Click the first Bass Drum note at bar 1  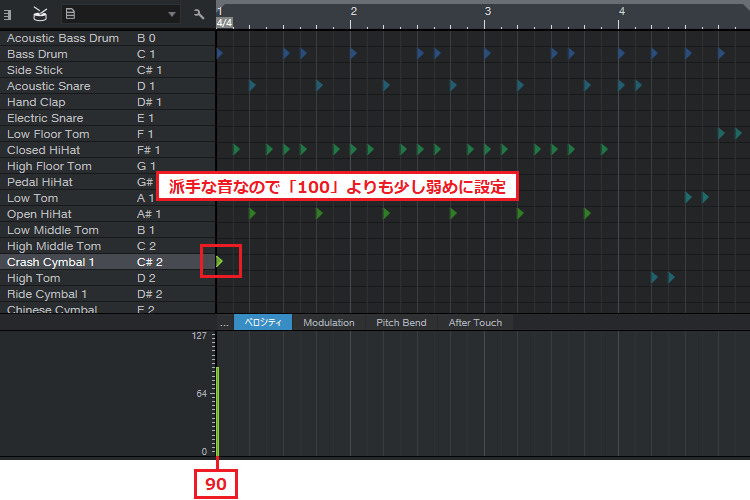pyautogui.click(x=219, y=53)
